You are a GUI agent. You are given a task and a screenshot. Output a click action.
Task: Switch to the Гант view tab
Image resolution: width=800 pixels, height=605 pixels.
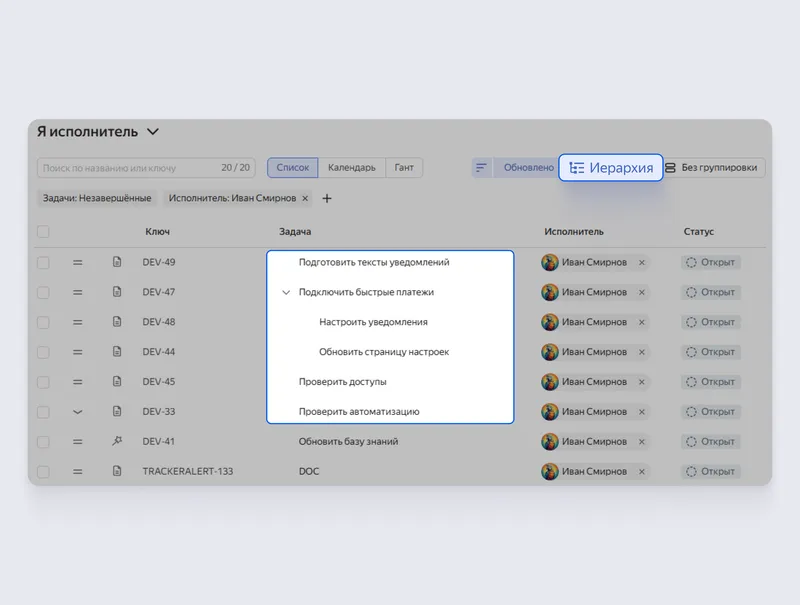(404, 167)
